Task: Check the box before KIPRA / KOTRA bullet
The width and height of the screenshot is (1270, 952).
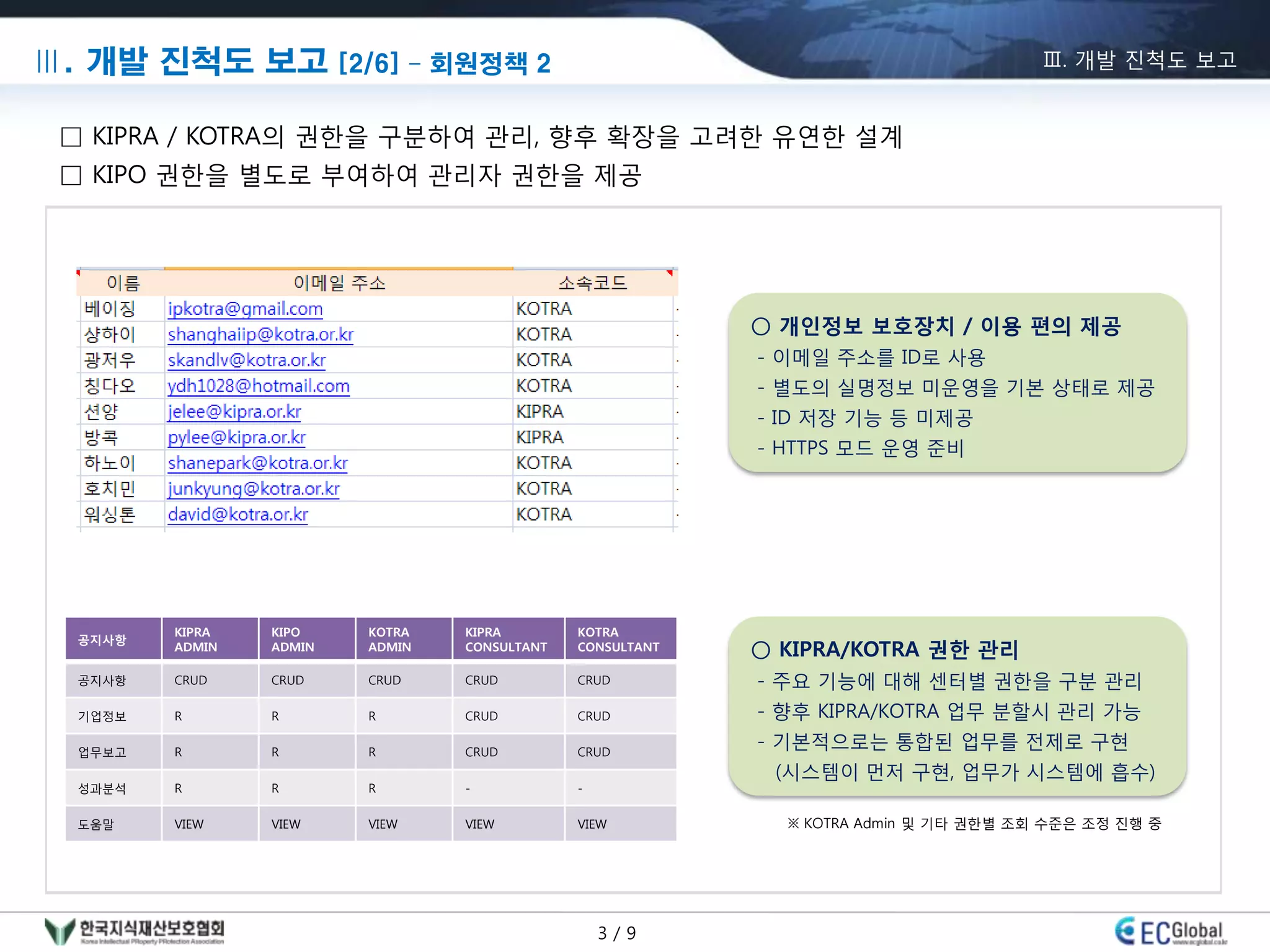Action: coord(71,136)
